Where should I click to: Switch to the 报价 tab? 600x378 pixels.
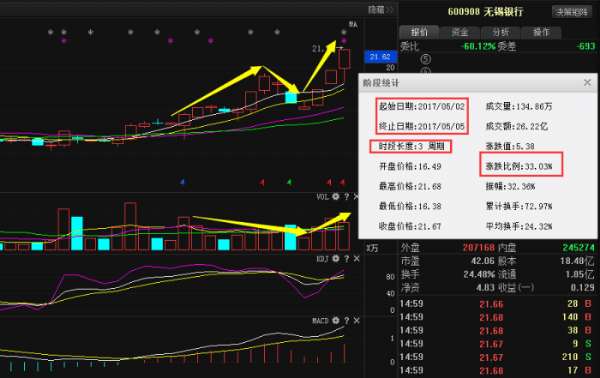point(419,32)
